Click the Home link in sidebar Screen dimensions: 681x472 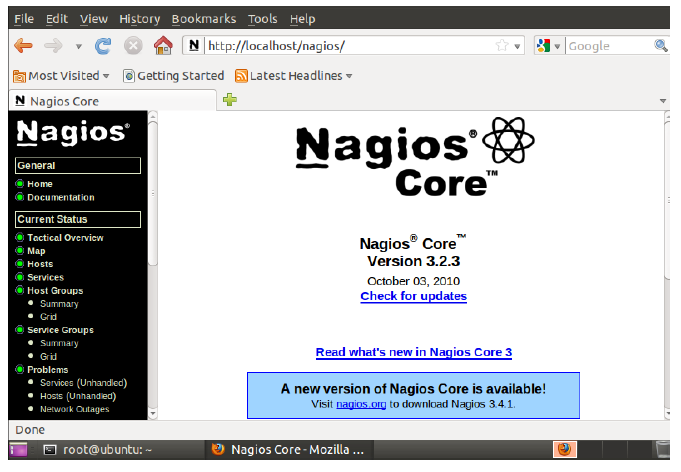point(40,184)
